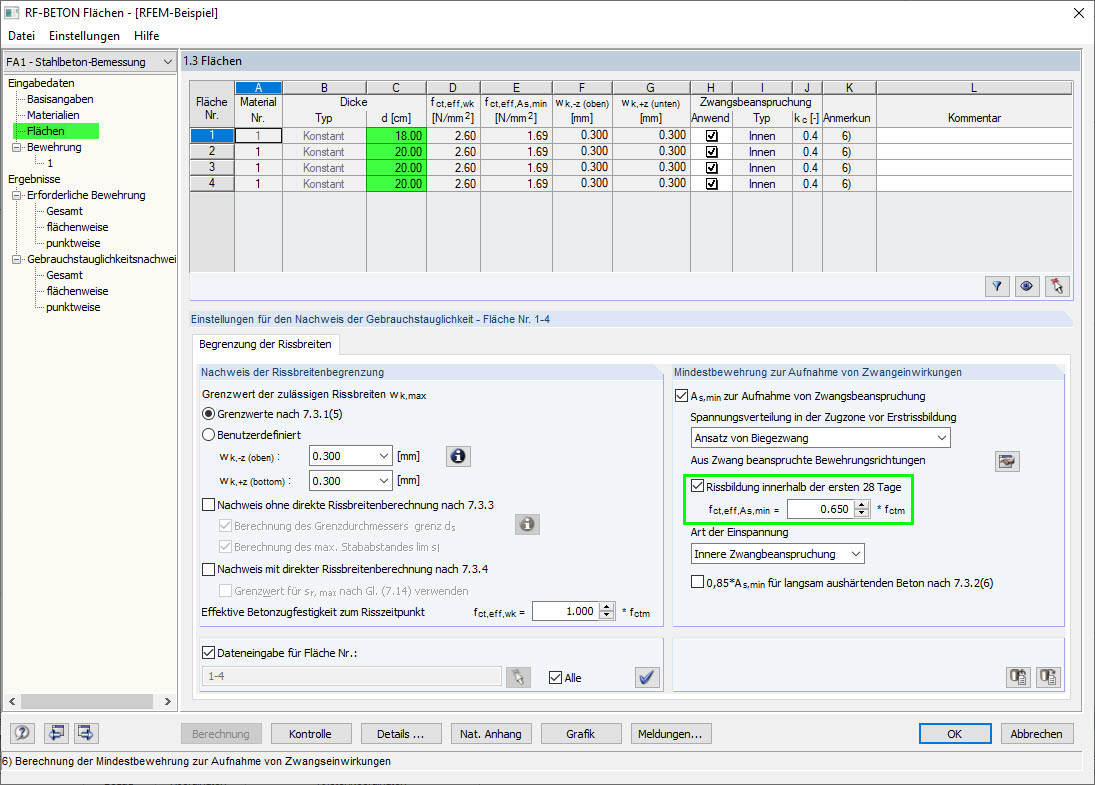Collapse Gebrauchstauglichkeitsnachweis tree node
1095x785 pixels.
click(x=16, y=259)
